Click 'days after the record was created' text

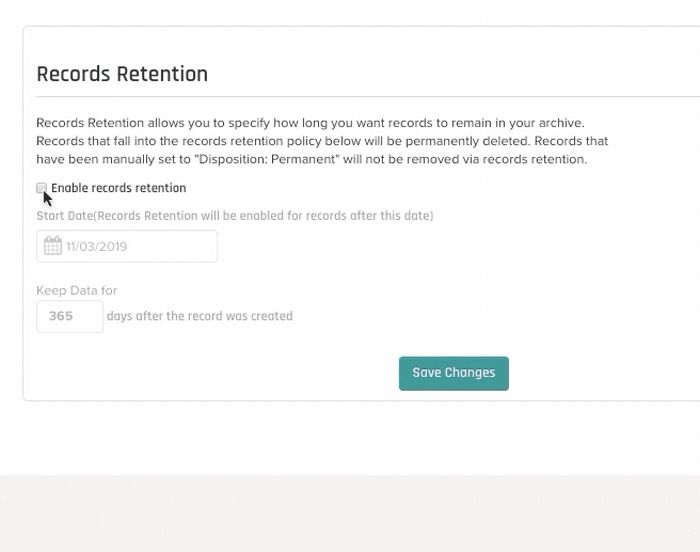200,316
